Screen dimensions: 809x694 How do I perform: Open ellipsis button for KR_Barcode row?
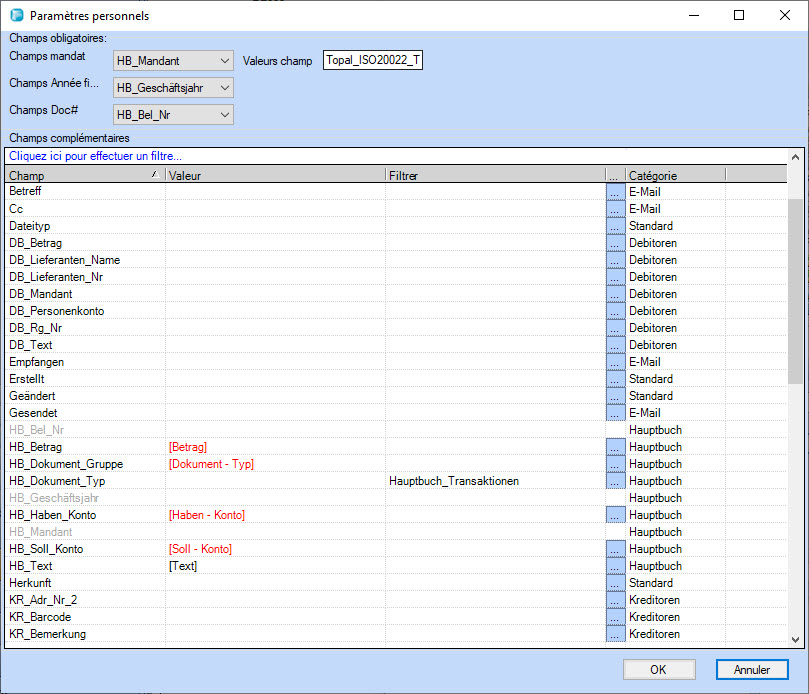(615, 617)
